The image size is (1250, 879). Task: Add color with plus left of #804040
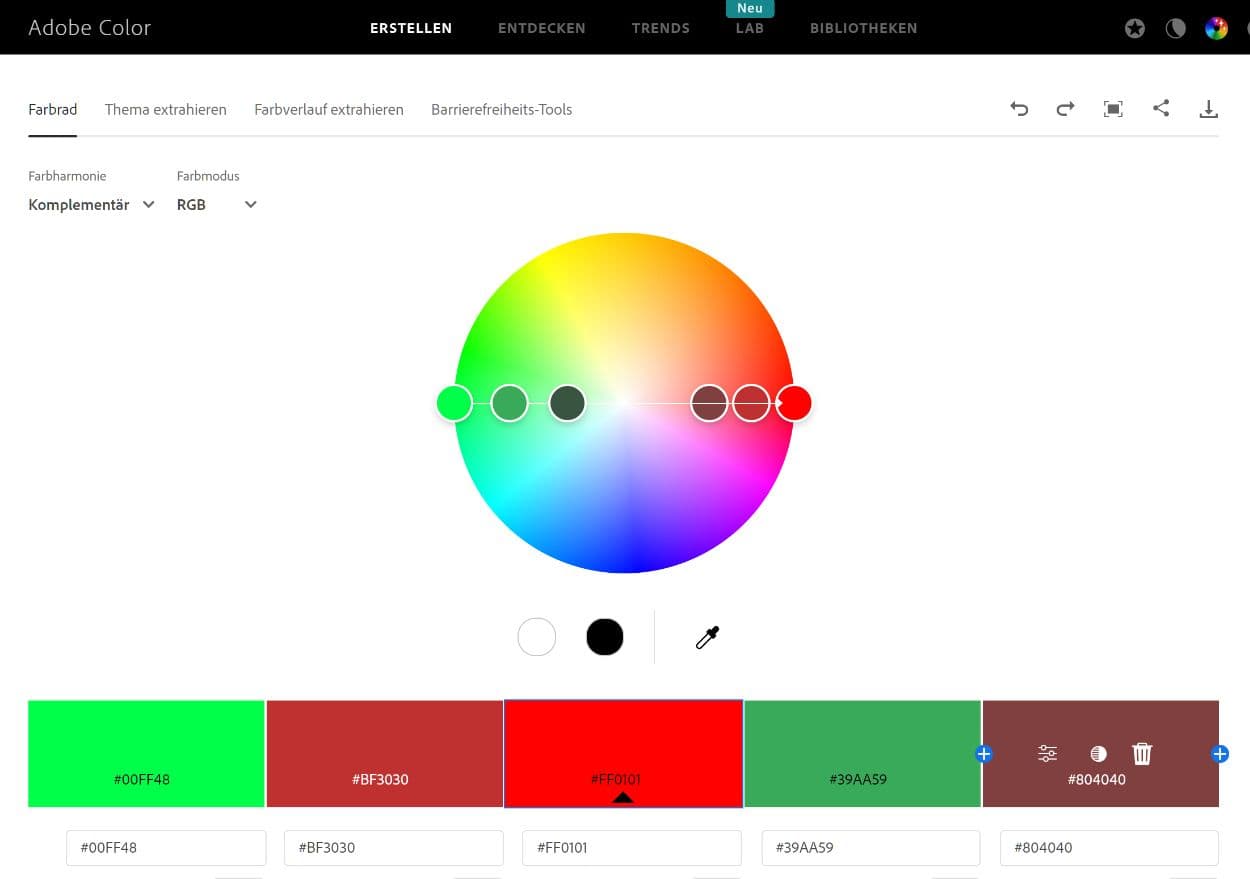pyautogui.click(x=983, y=754)
